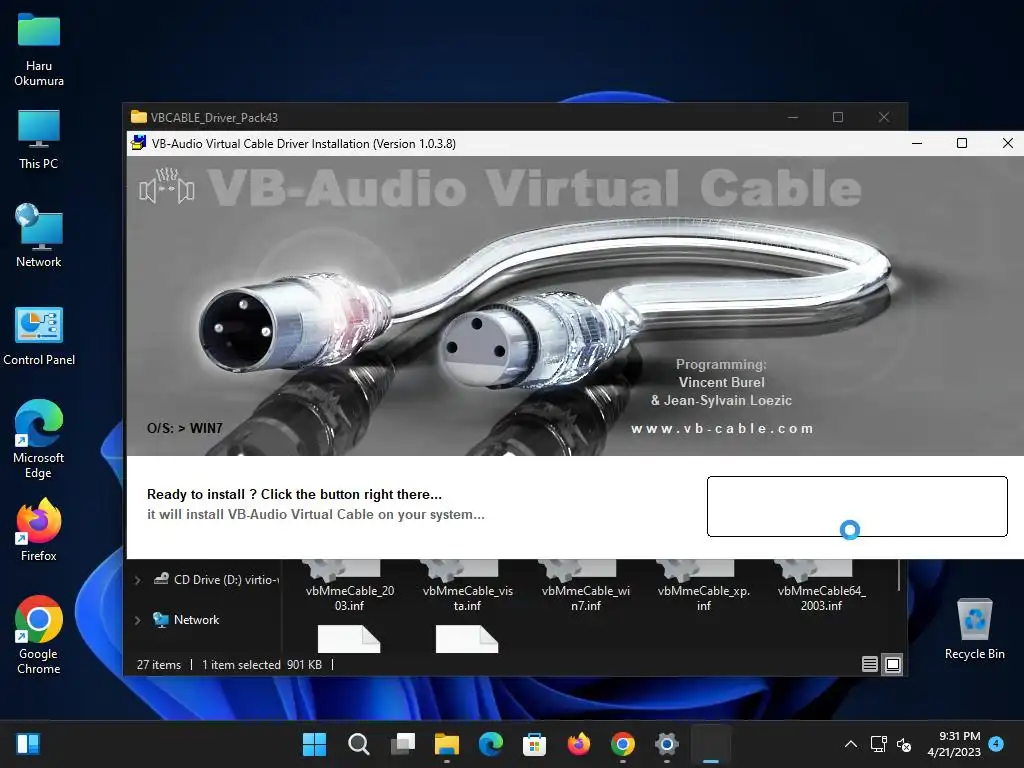Minimize the VB-Audio installer window
1024x768 pixels.
(917, 143)
